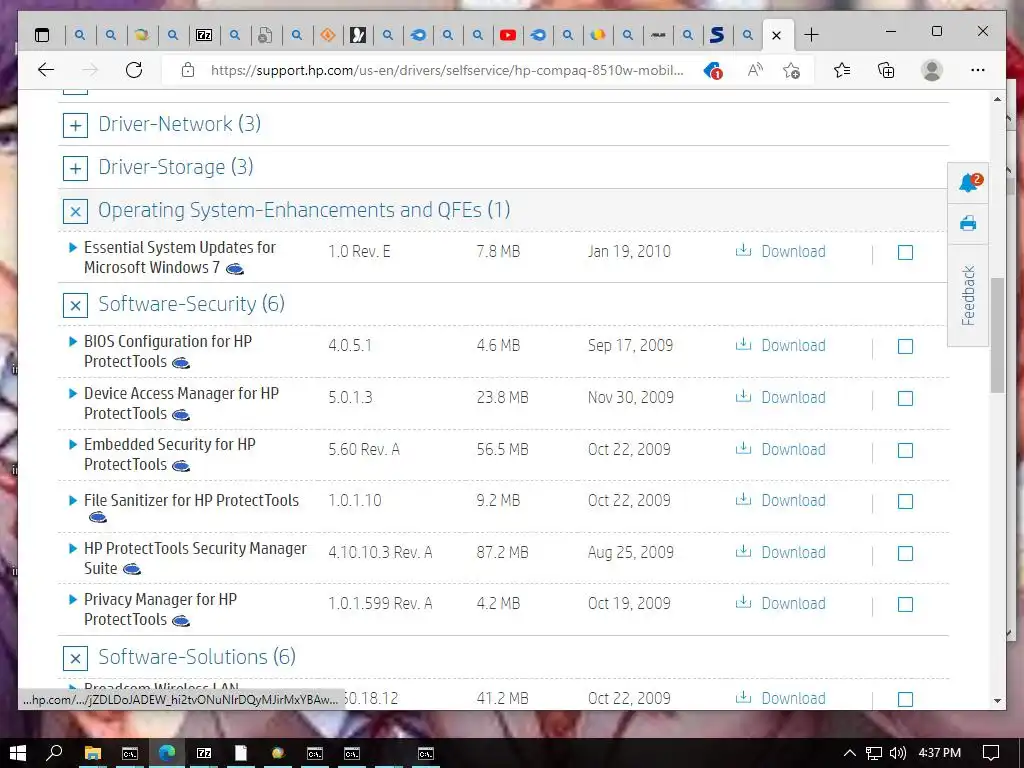Image resolution: width=1024 pixels, height=768 pixels.
Task: Expand Privacy Manager row details triangle
Action: click(x=73, y=600)
